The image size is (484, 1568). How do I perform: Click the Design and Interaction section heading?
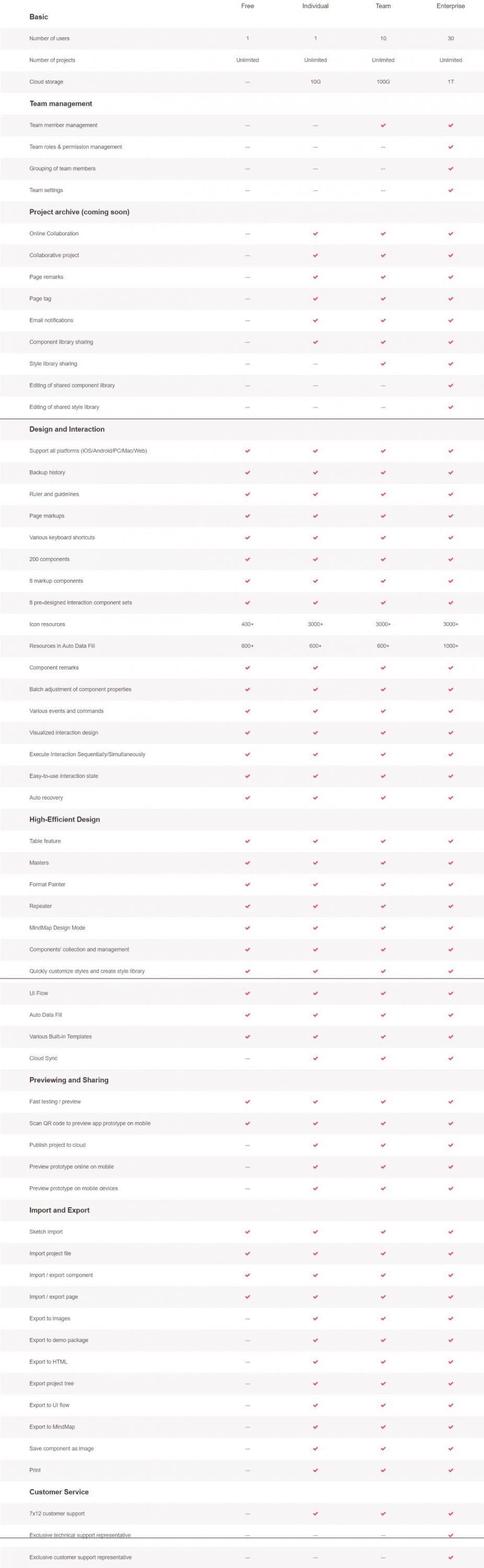(67, 429)
